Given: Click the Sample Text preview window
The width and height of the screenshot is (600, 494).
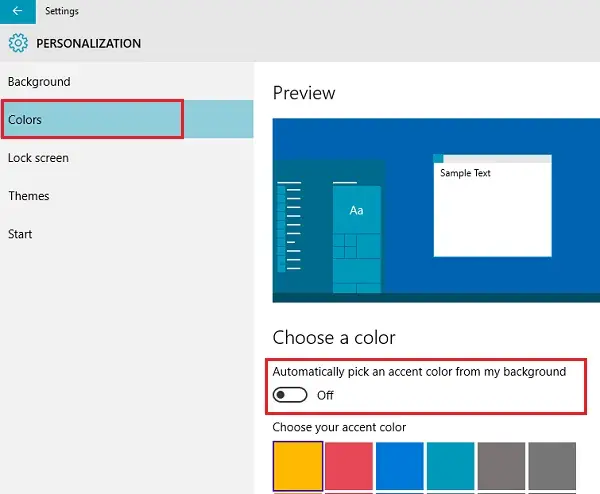Looking at the screenshot, I should (492, 205).
